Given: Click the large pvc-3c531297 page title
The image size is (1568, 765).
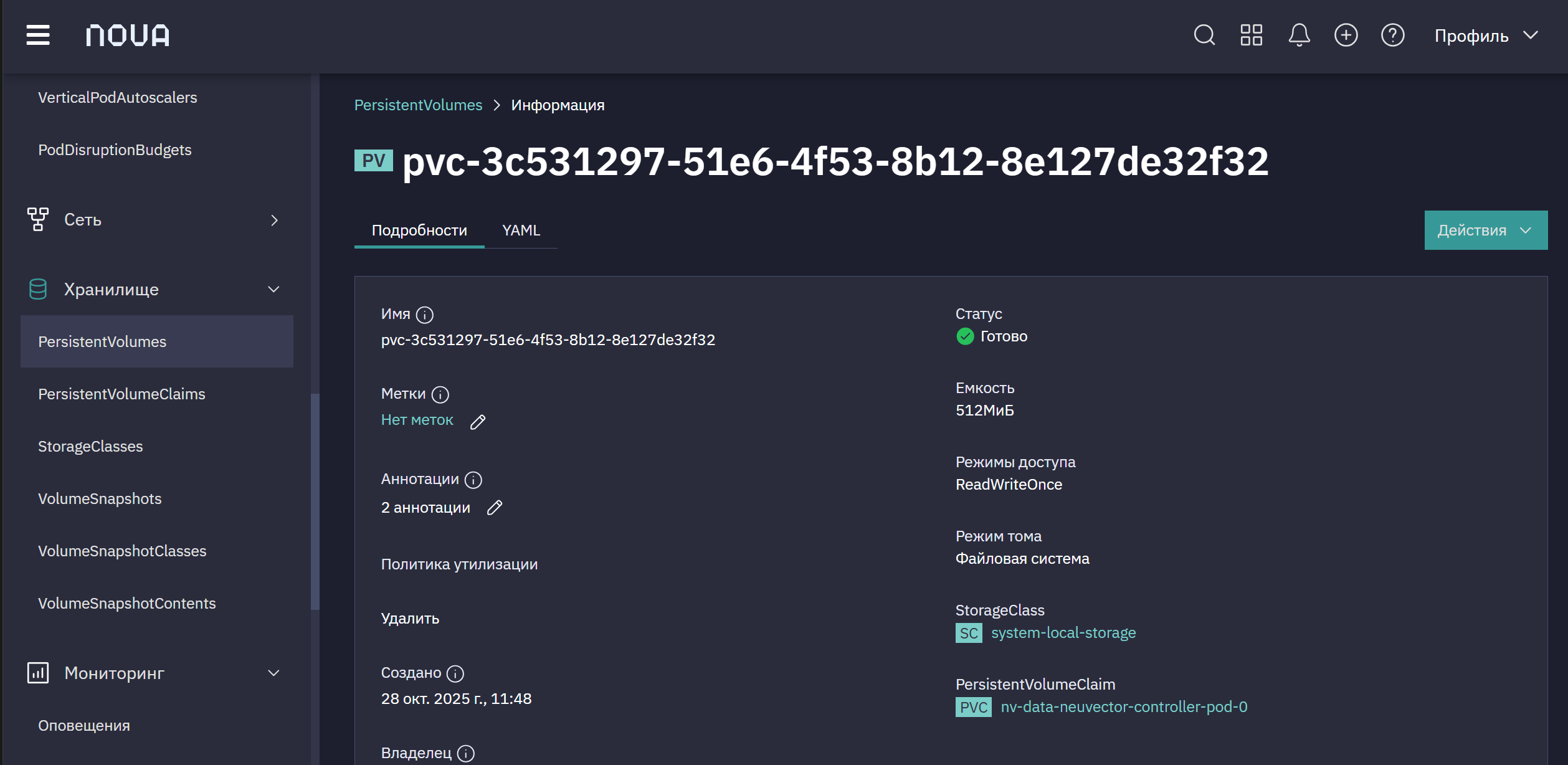Looking at the screenshot, I should coord(835,161).
